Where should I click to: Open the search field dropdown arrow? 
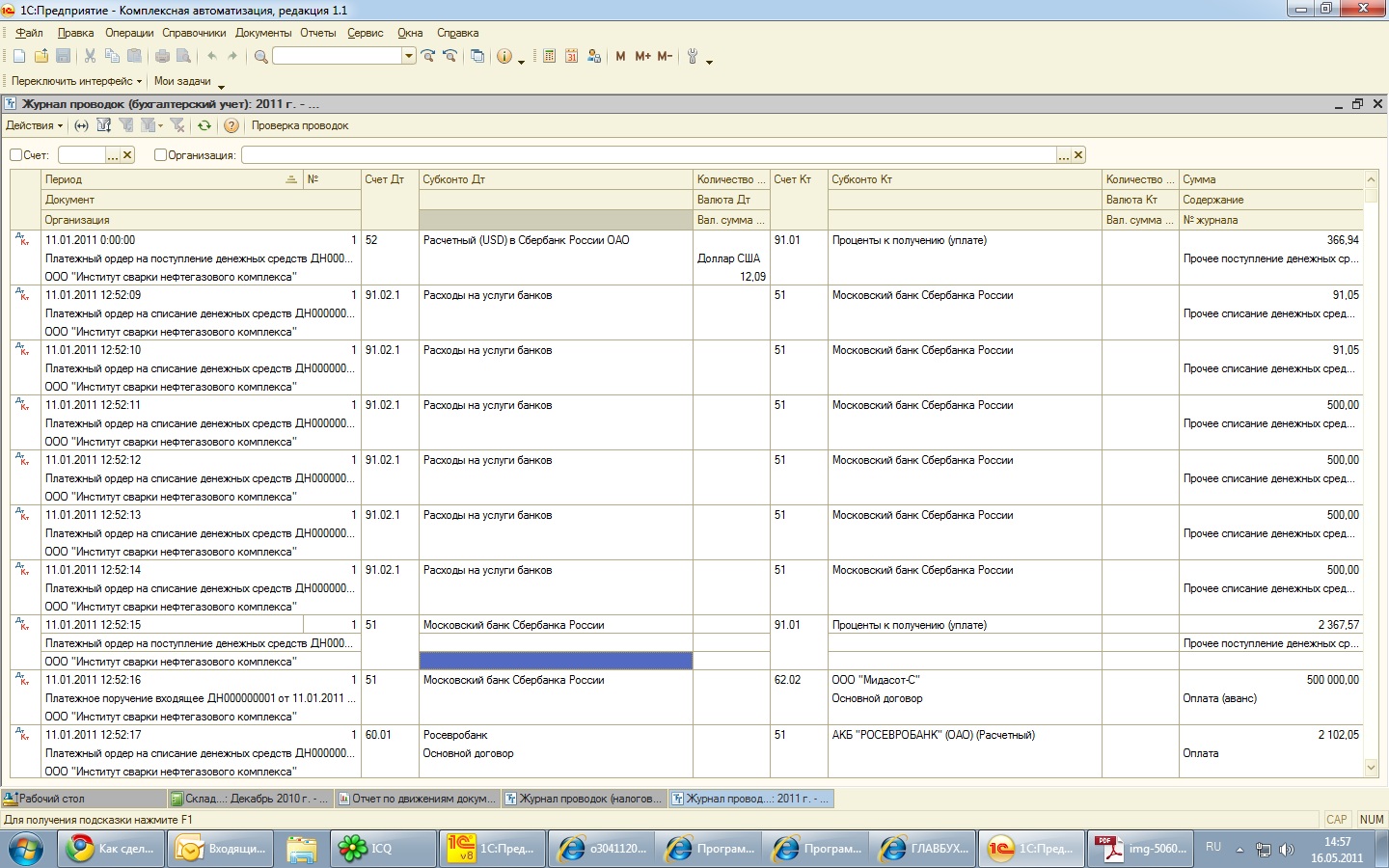tap(409, 56)
